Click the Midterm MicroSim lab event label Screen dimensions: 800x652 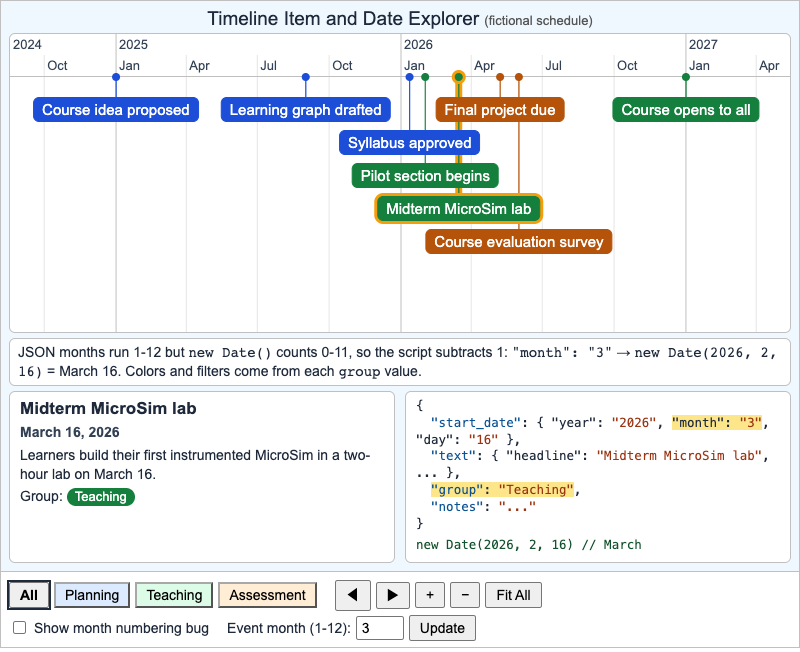[x=459, y=209]
